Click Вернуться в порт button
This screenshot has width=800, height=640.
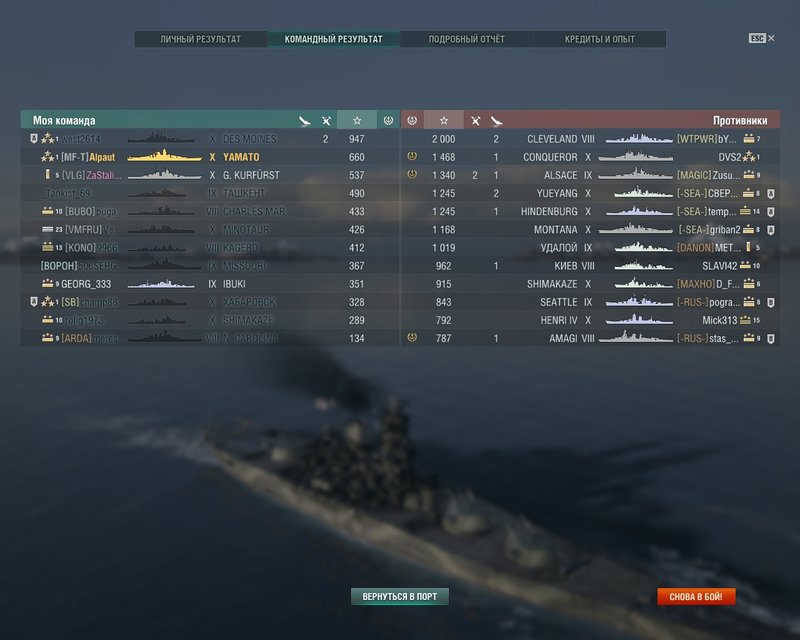click(399, 596)
